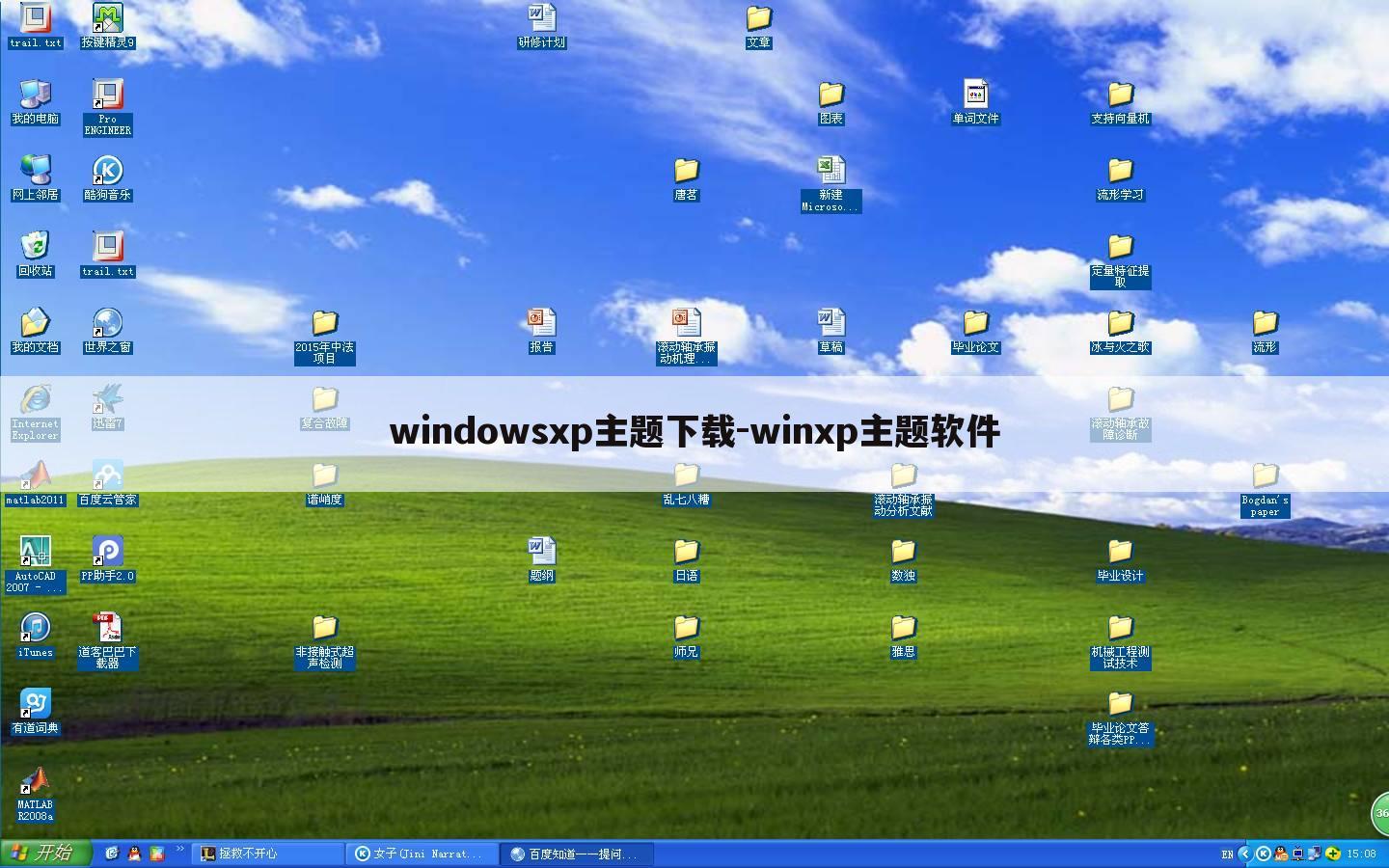This screenshot has height=868, width=1389.
Task: Open QQ icon in system tray
Action: point(1281,854)
